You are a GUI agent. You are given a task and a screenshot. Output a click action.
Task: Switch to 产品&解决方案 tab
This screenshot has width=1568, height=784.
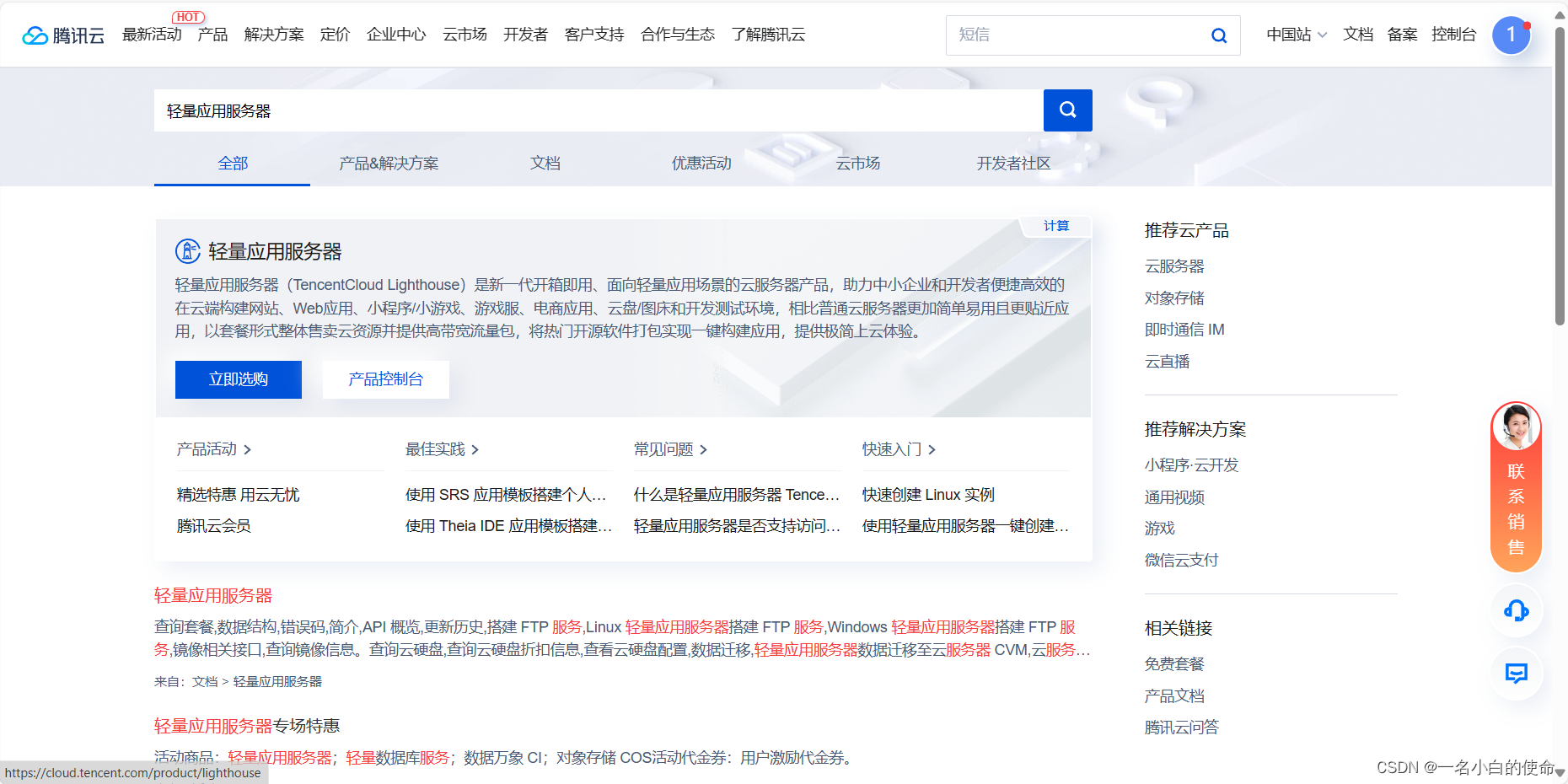[389, 164]
